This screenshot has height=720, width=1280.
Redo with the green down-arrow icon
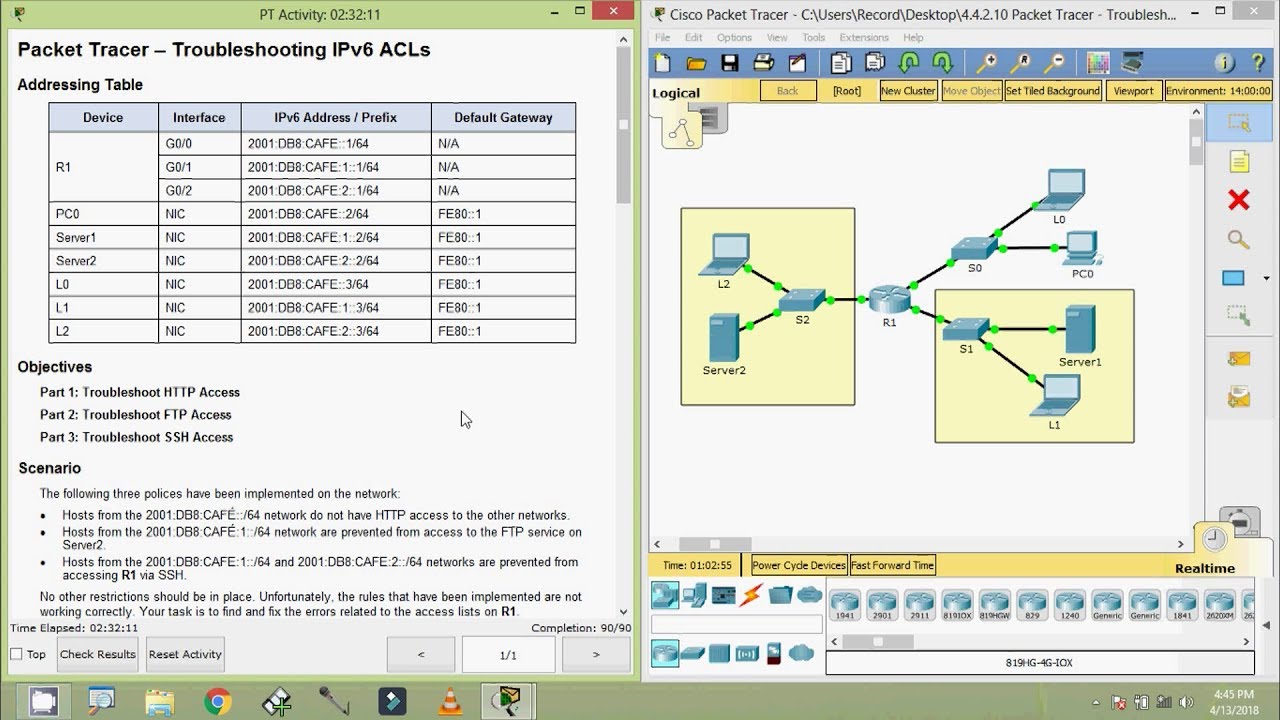pyautogui.click(x=942, y=63)
